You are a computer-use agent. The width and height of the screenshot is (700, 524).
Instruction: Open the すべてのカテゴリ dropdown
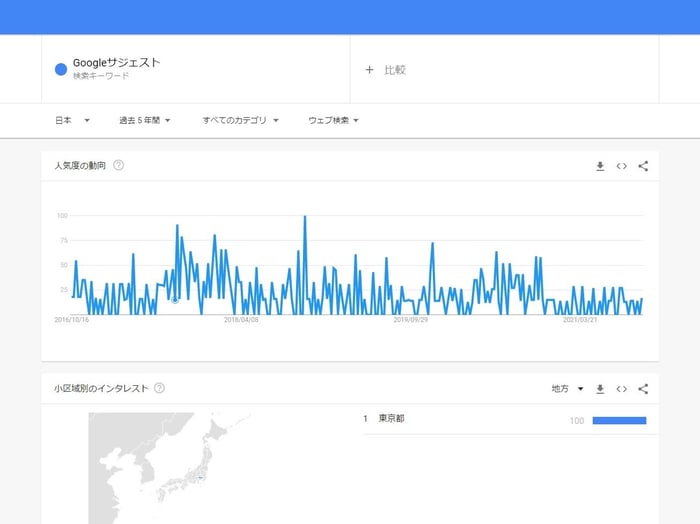point(241,120)
